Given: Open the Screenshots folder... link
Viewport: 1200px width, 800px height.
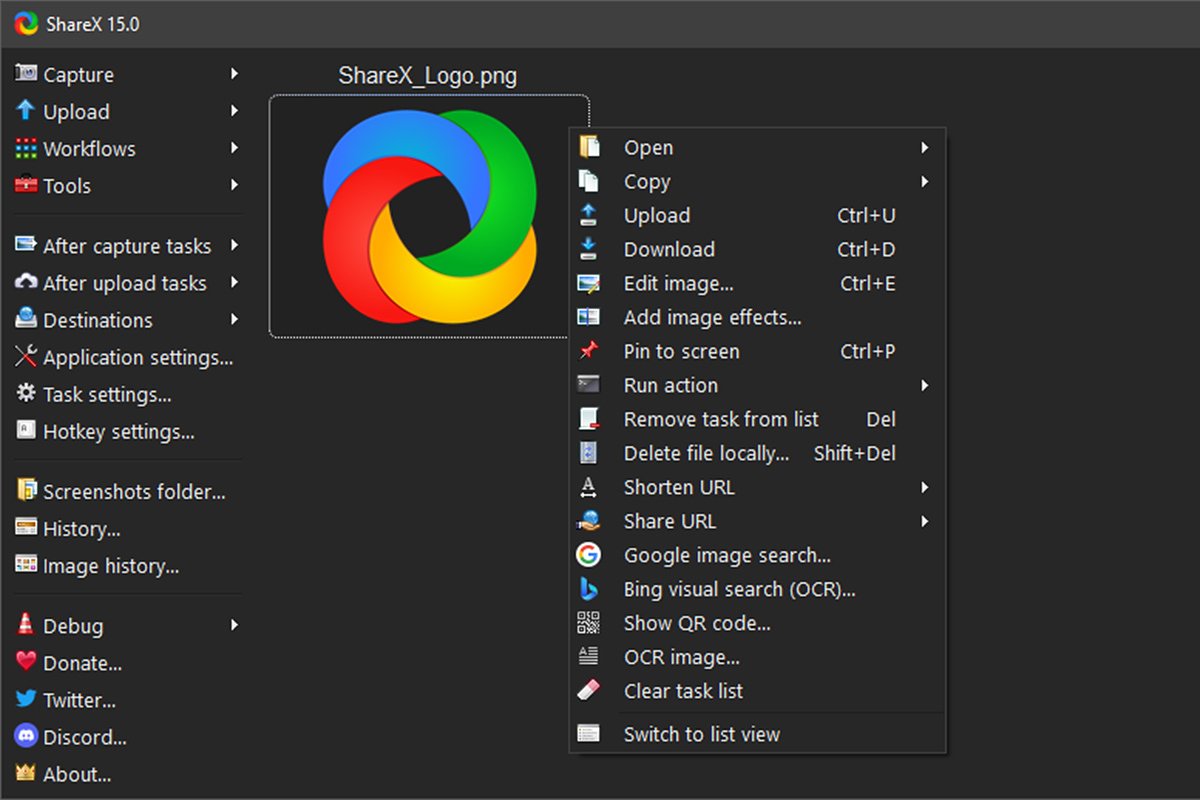Looking at the screenshot, I should tap(133, 492).
